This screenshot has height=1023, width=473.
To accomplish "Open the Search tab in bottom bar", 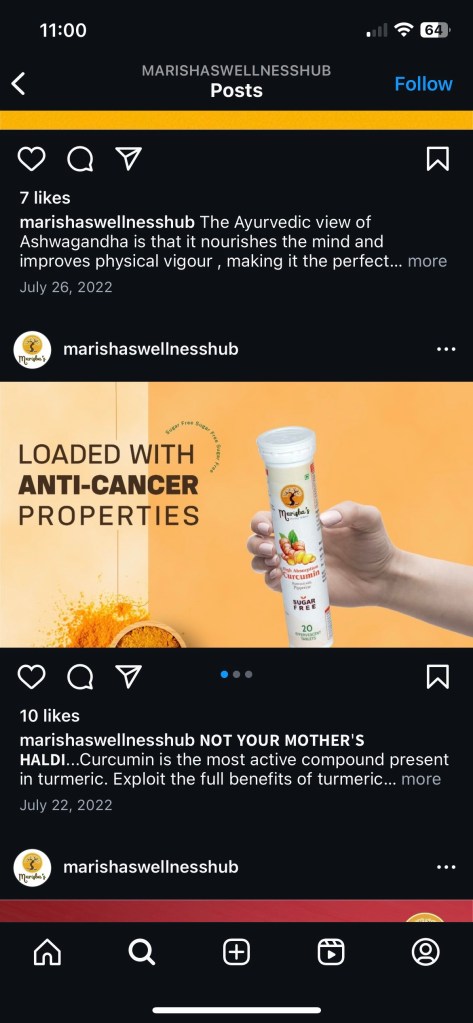I will point(142,953).
